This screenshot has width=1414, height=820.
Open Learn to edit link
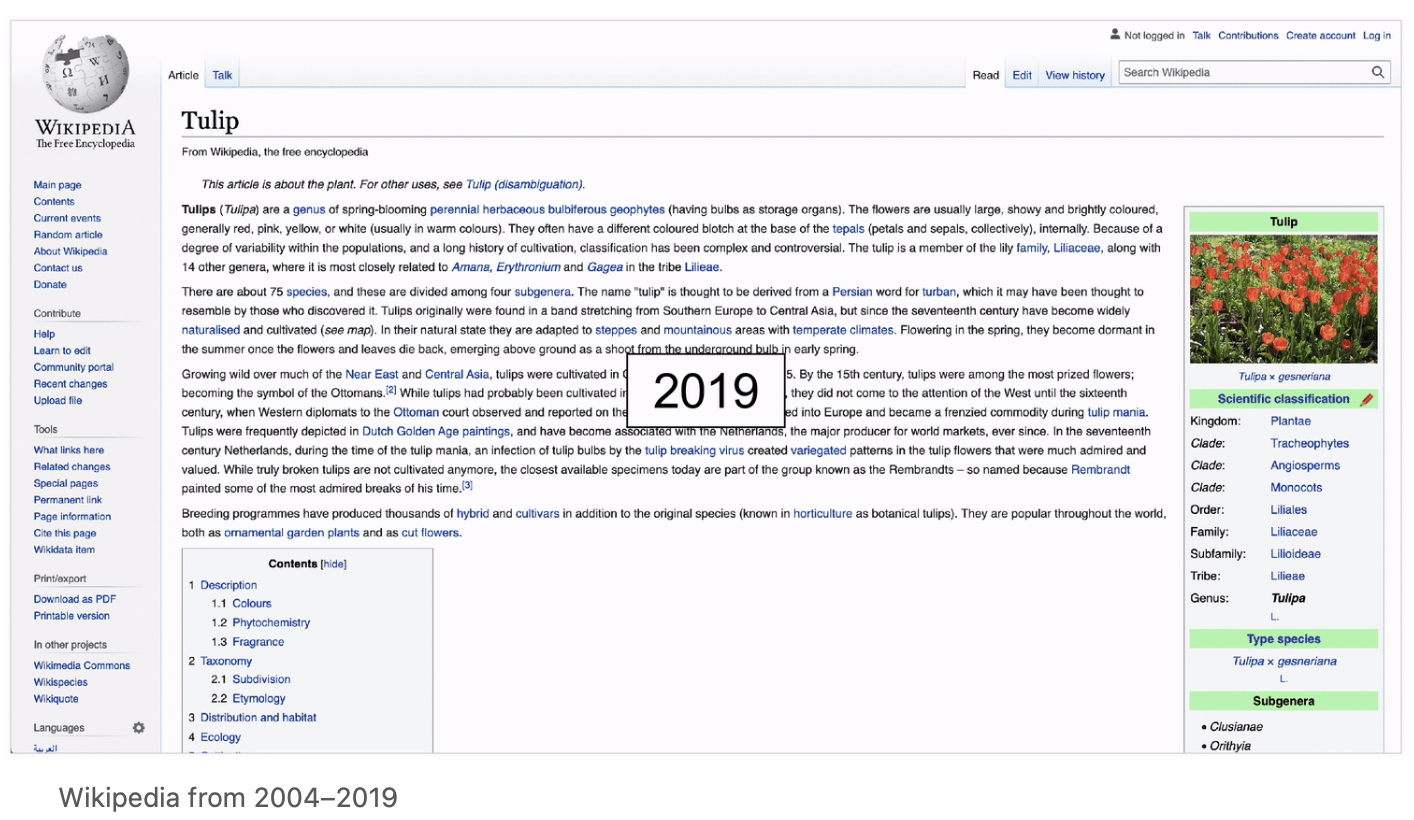click(62, 351)
